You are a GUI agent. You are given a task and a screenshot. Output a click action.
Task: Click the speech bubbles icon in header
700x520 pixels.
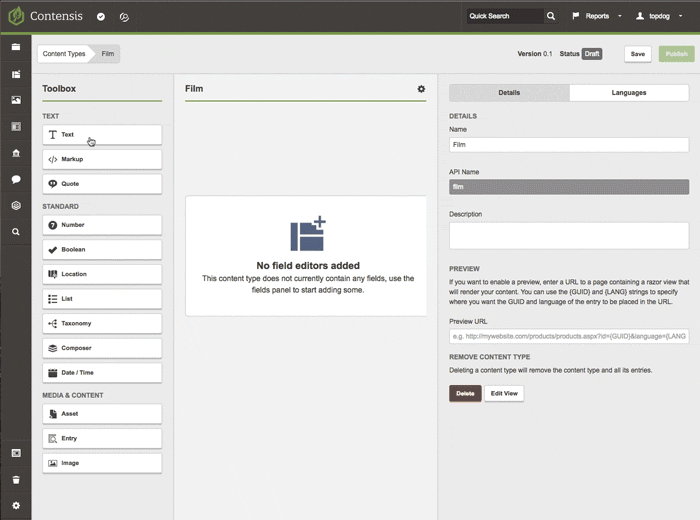[124, 17]
